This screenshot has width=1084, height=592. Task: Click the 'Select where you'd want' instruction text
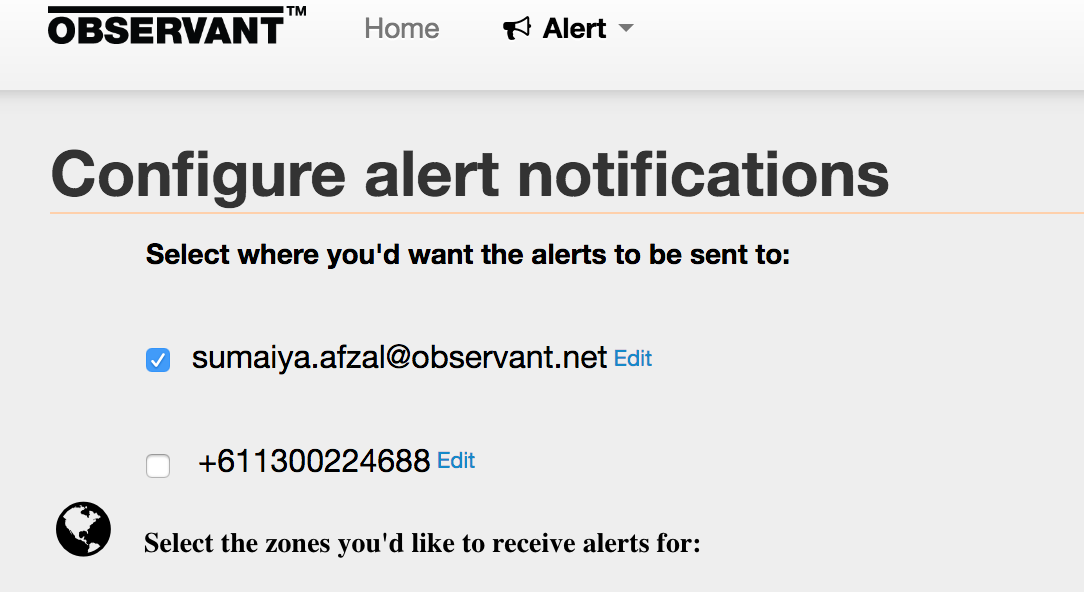(468, 255)
